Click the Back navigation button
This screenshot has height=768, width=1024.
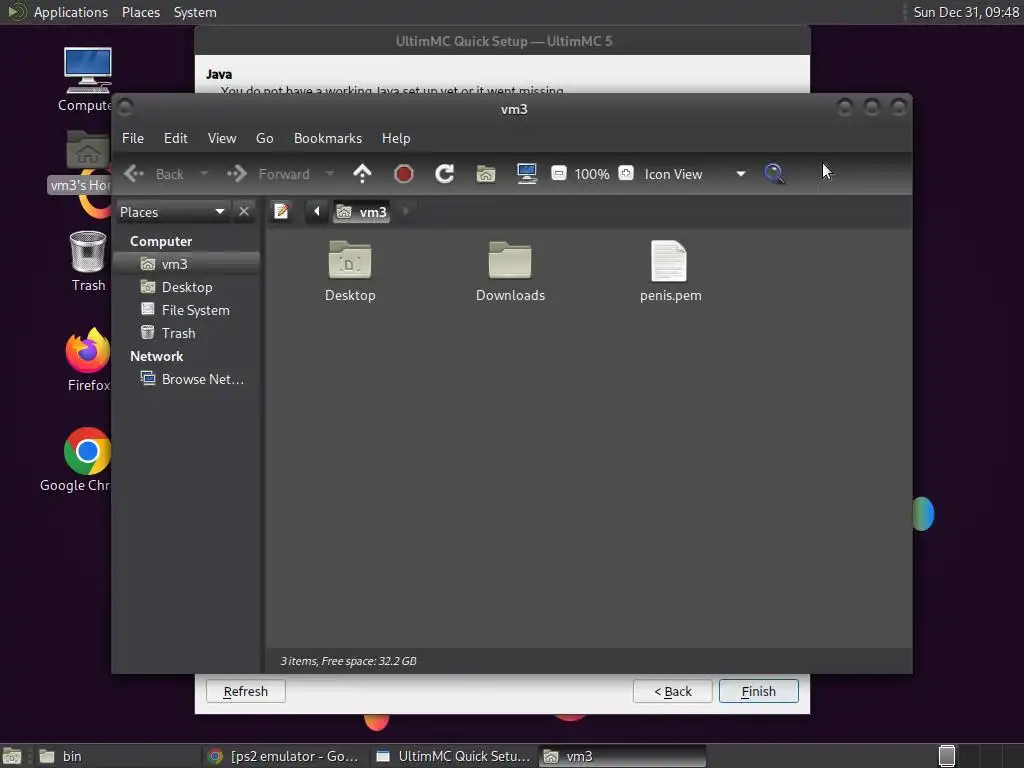tap(154, 174)
